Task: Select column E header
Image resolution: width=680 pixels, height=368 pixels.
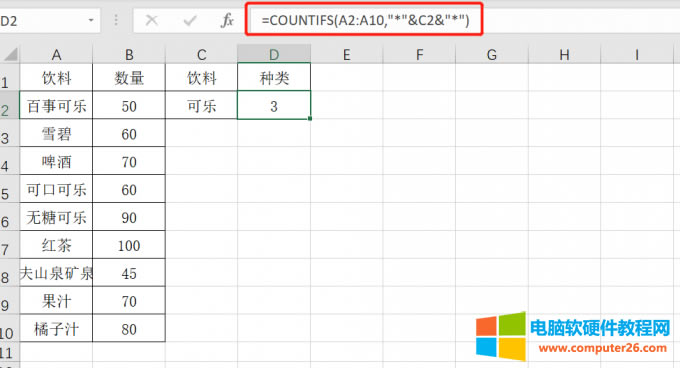Action: pyautogui.click(x=347, y=55)
